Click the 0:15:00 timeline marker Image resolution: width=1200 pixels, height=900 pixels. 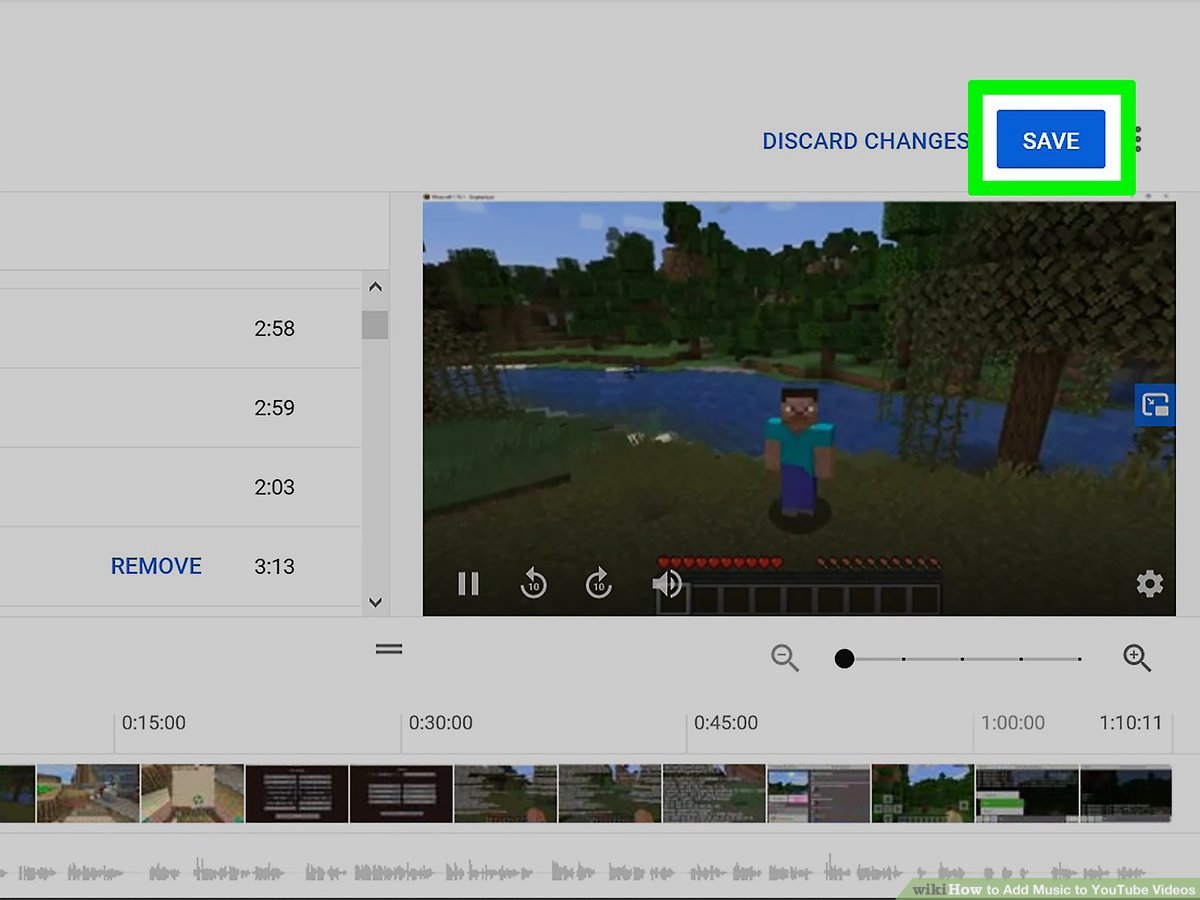pyautogui.click(x=153, y=722)
